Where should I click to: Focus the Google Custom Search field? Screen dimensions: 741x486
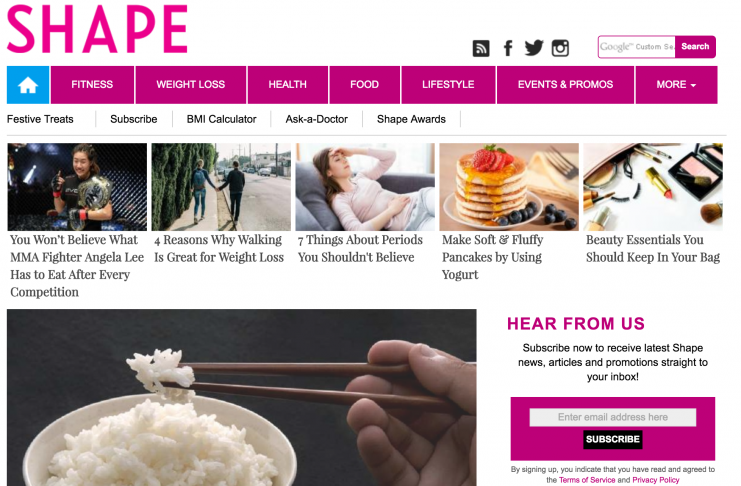coord(637,47)
